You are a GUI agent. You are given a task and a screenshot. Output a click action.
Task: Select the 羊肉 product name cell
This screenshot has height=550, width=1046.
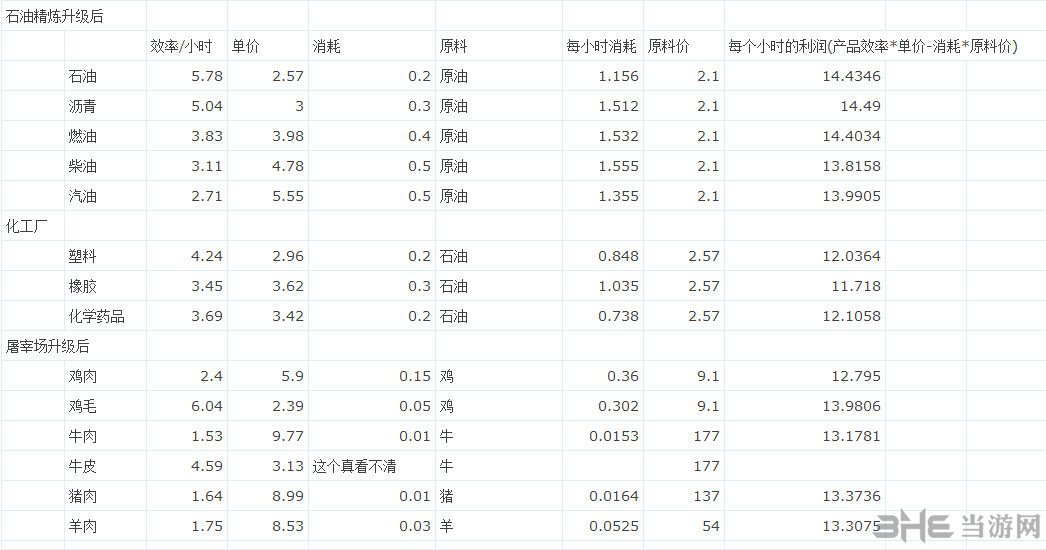coord(83,527)
